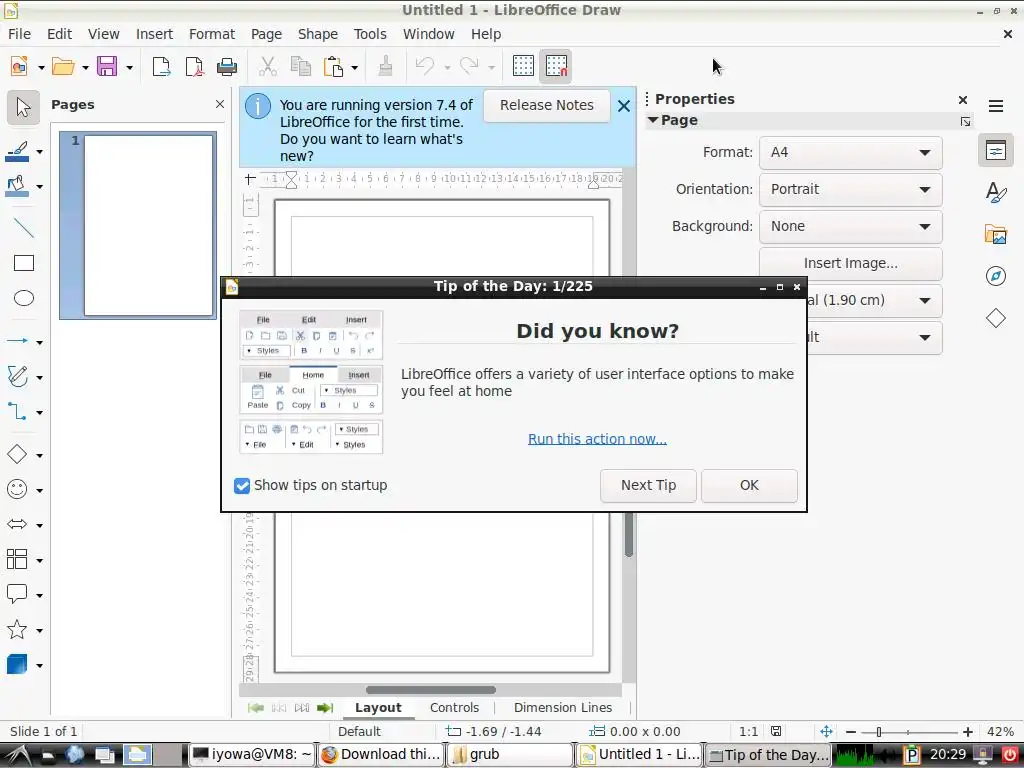Select the Lines and Arrows tool
Viewport: 1024px width, 768px height.
[x=18, y=341]
